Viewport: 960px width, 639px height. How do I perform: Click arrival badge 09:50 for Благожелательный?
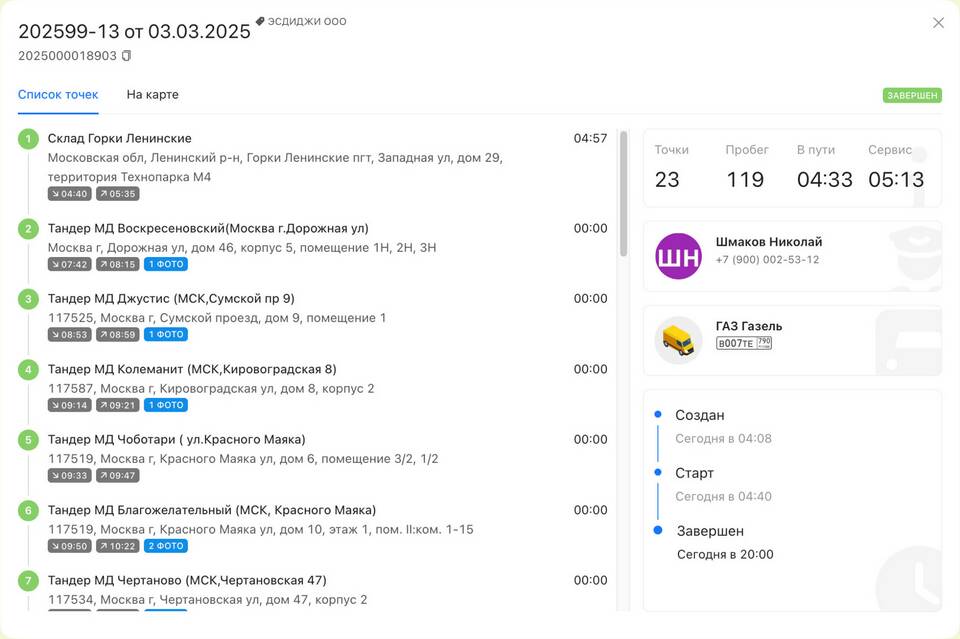(70, 546)
